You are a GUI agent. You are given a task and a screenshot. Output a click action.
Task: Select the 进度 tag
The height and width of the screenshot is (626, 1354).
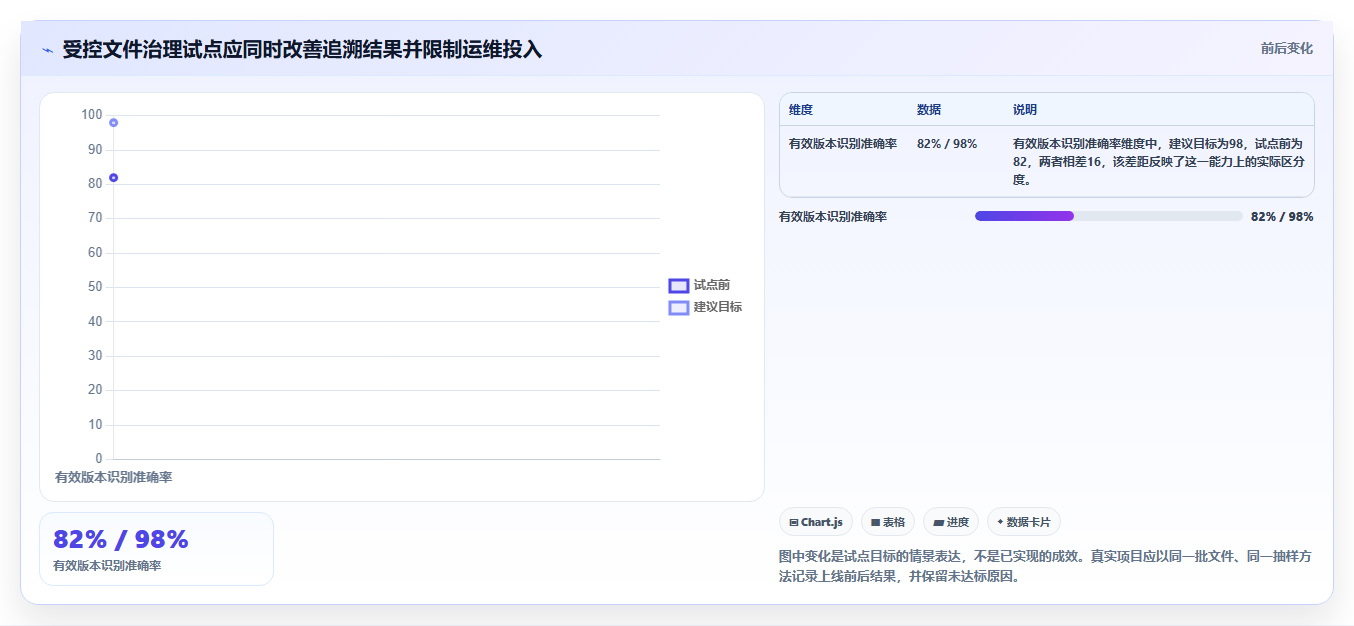pos(951,522)
